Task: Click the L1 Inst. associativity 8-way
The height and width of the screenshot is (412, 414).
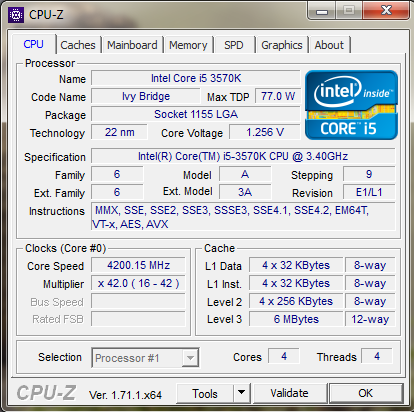Action: [x=370, y=283]
